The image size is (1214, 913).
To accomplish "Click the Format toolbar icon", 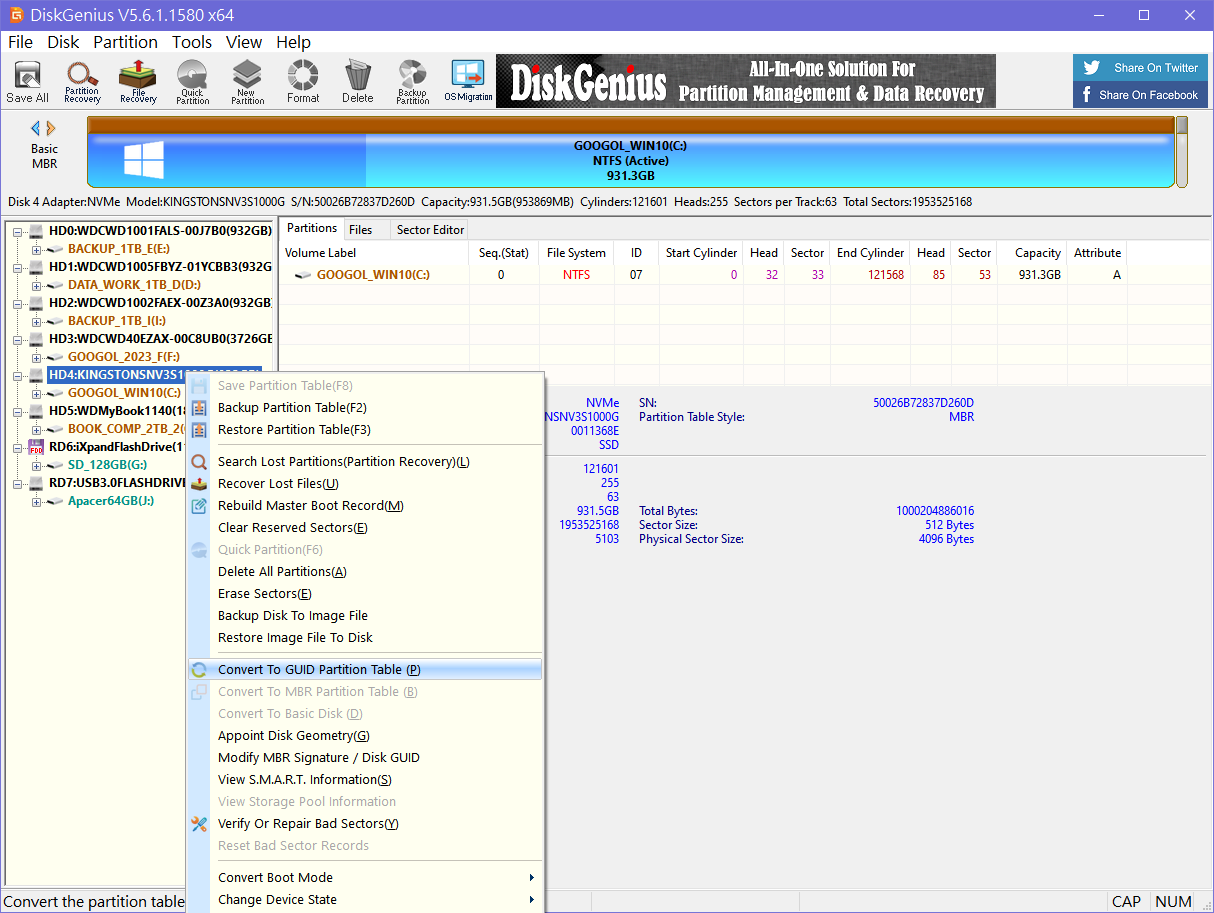I will [x=303, y=81].
